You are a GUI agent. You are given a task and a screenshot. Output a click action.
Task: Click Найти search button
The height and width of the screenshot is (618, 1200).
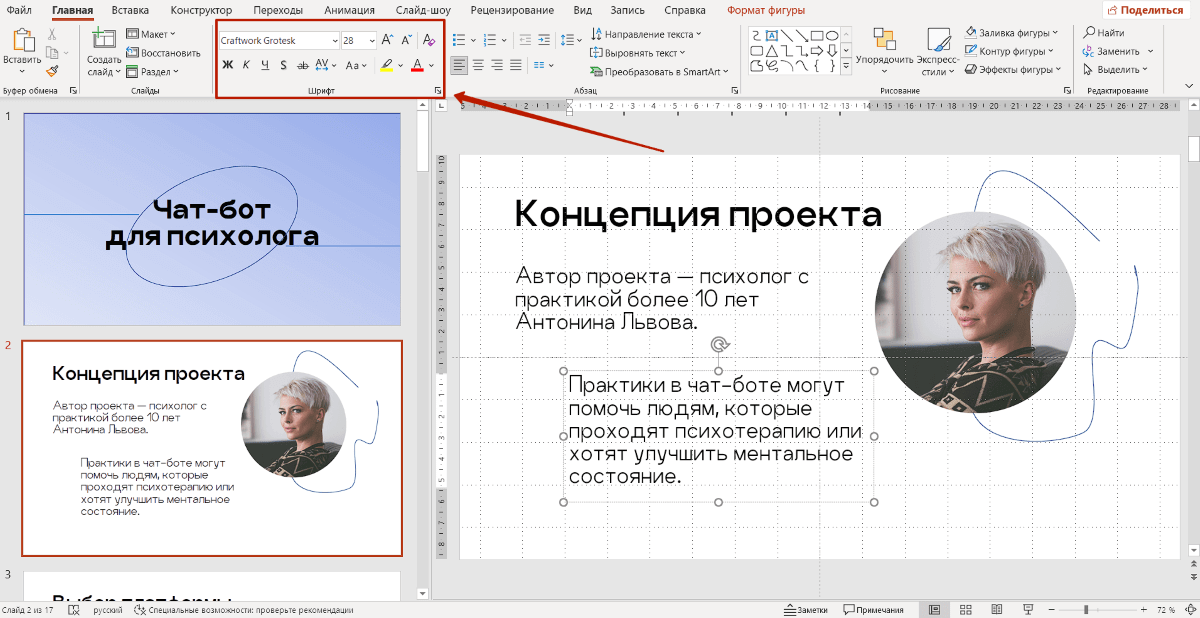point(1105,33)
